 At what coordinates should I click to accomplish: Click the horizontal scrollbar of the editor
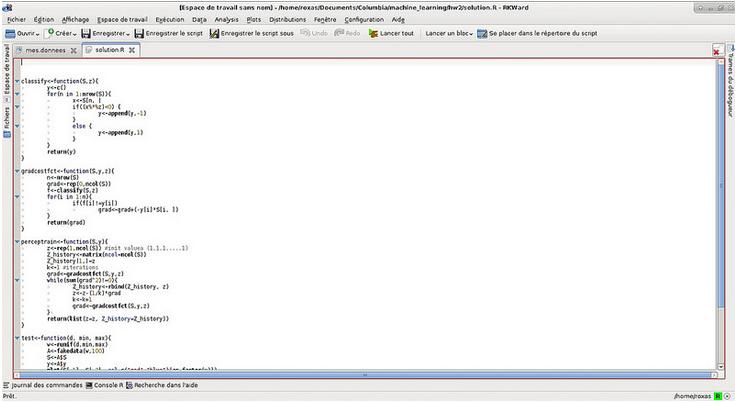[366, 375]
